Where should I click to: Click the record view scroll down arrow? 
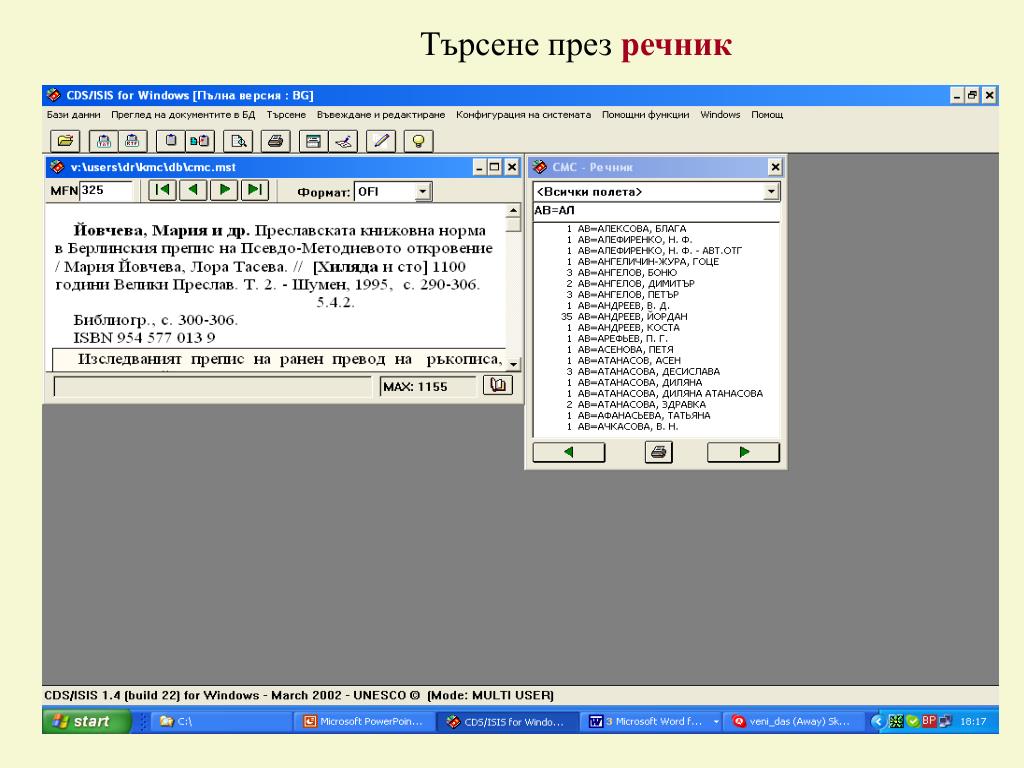[513, 364]
